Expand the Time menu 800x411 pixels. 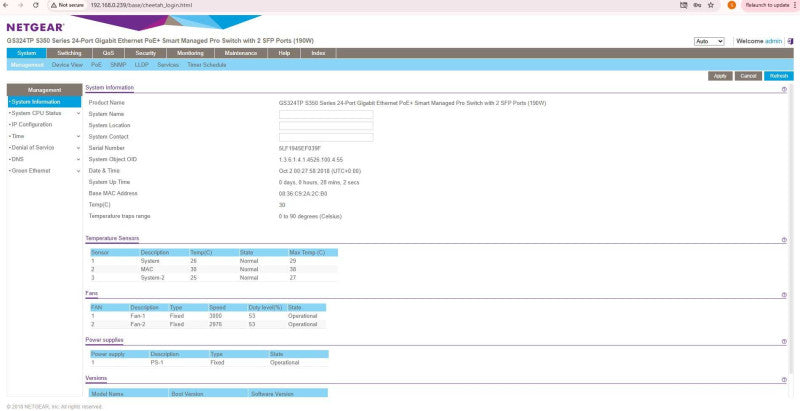(x=78, y=137)
